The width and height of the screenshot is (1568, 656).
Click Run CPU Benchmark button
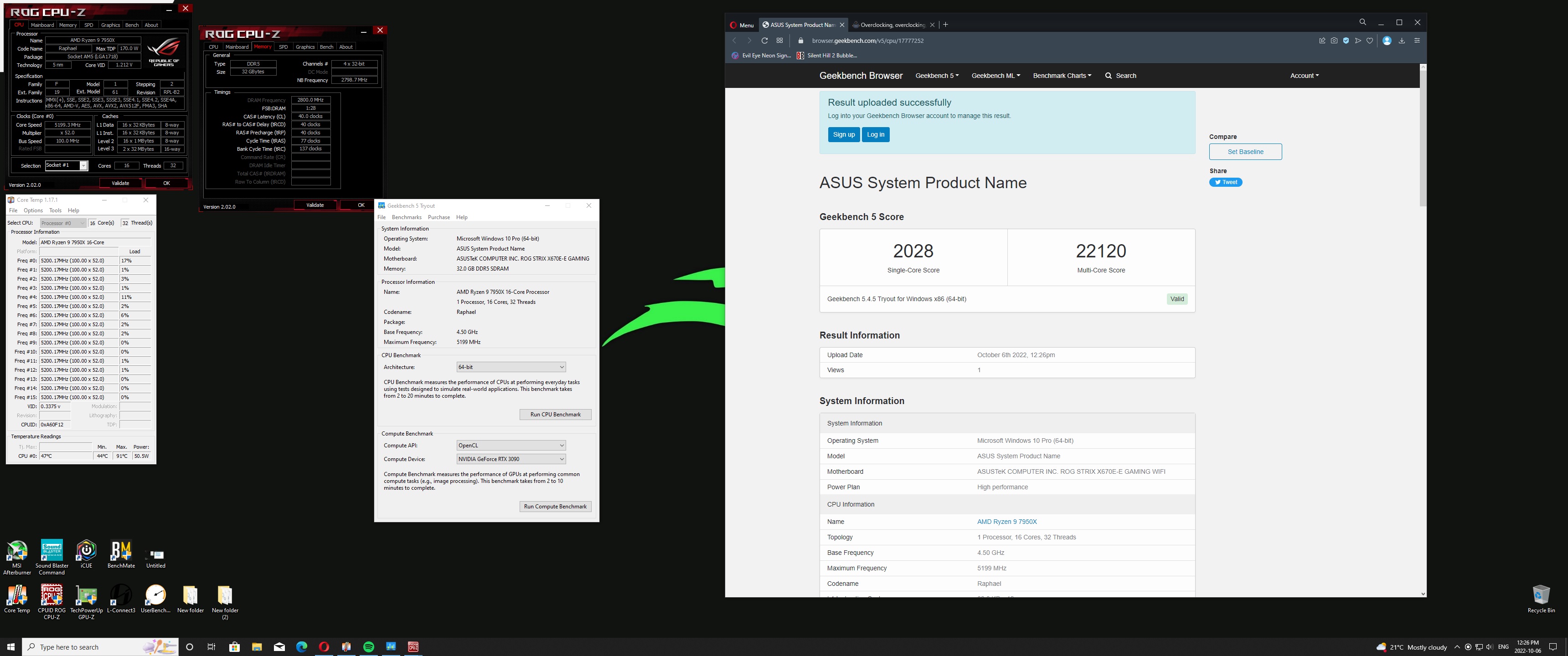[555, 415]
